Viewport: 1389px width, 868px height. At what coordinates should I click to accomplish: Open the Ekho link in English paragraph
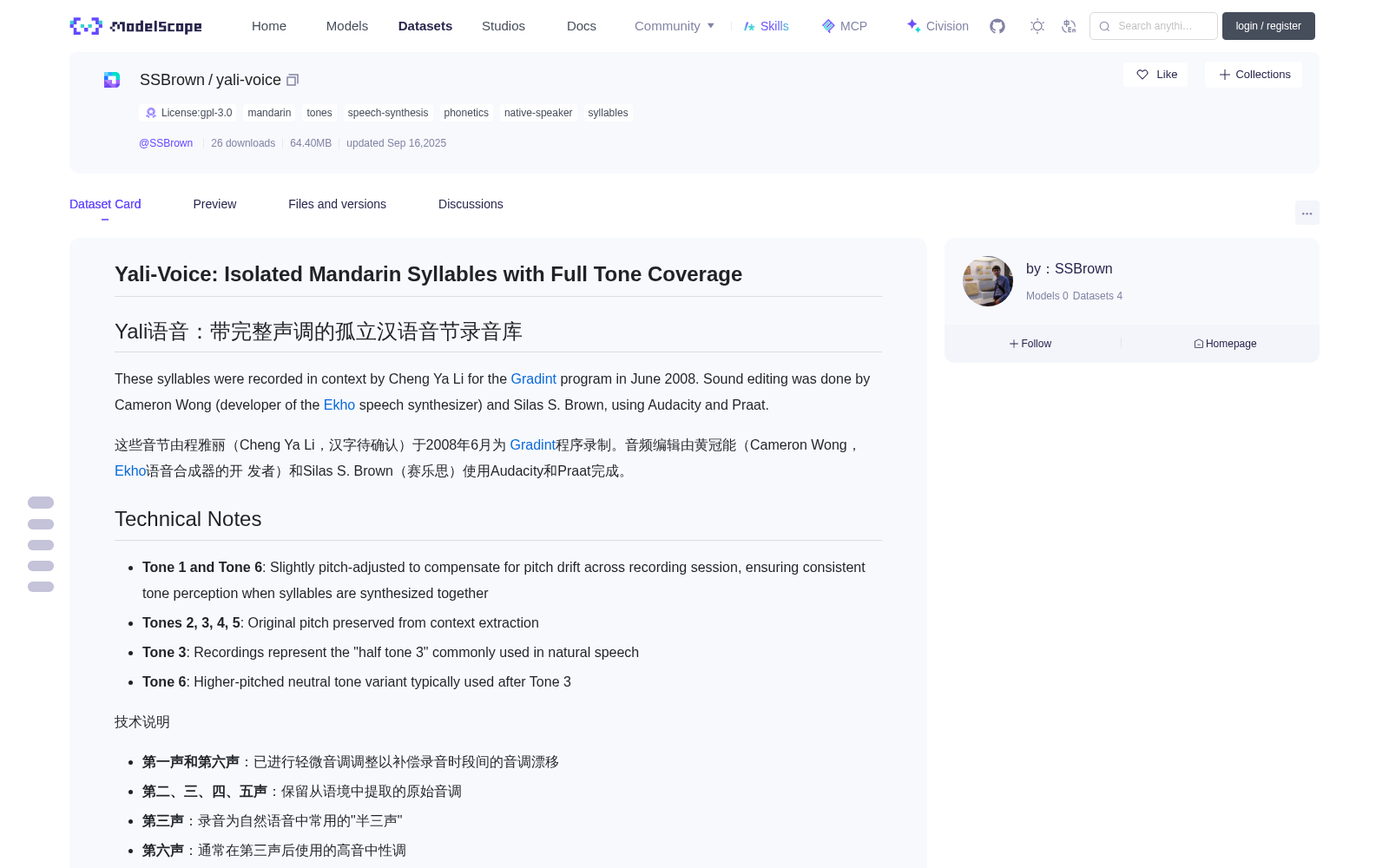click(x=339, y=404)
